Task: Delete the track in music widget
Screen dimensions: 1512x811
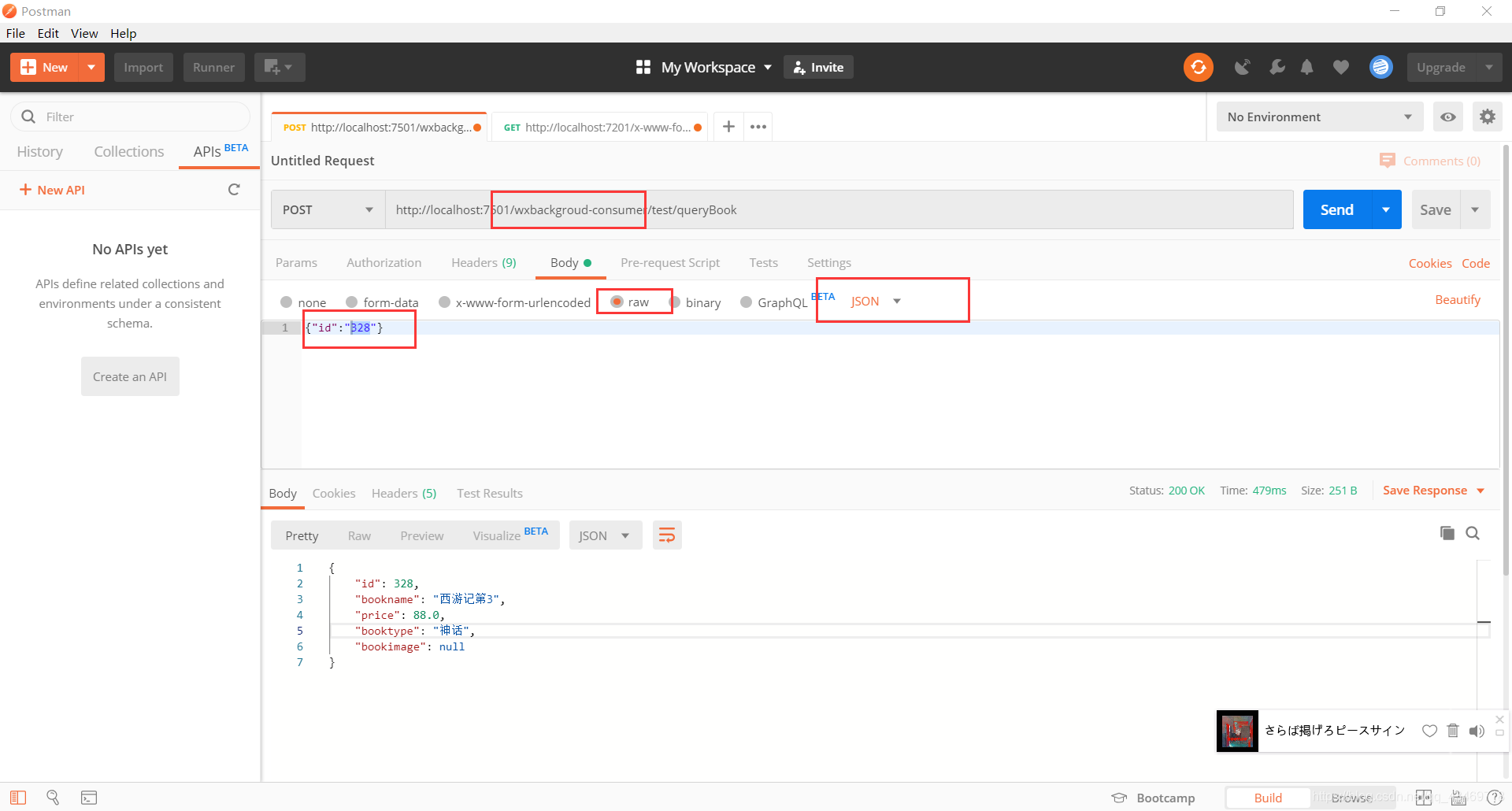Action: tap(1453, 731)
